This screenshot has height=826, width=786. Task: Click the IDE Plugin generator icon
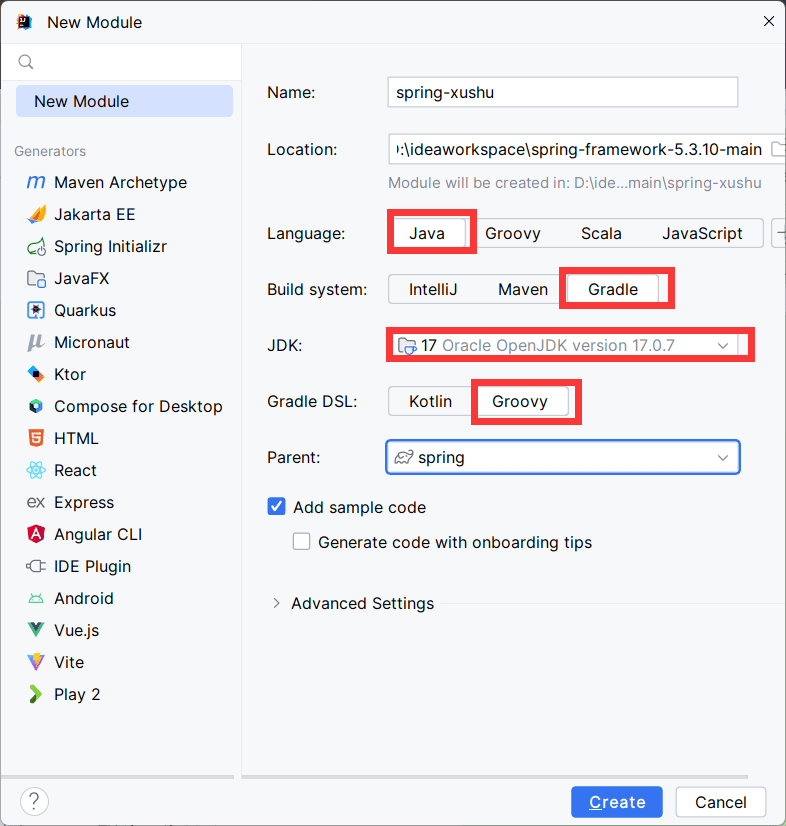click(36, 566)
